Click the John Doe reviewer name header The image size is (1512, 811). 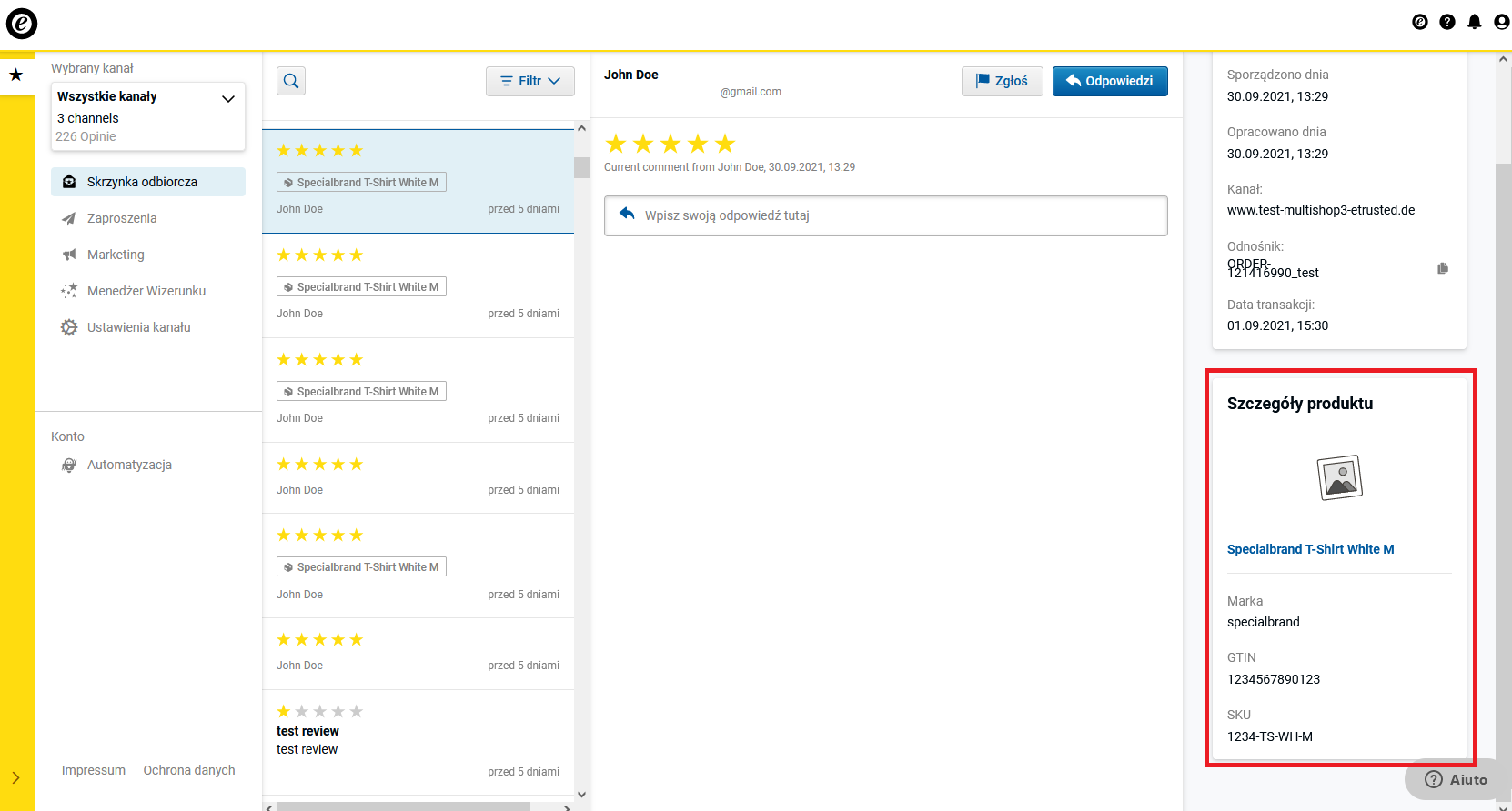631,75
